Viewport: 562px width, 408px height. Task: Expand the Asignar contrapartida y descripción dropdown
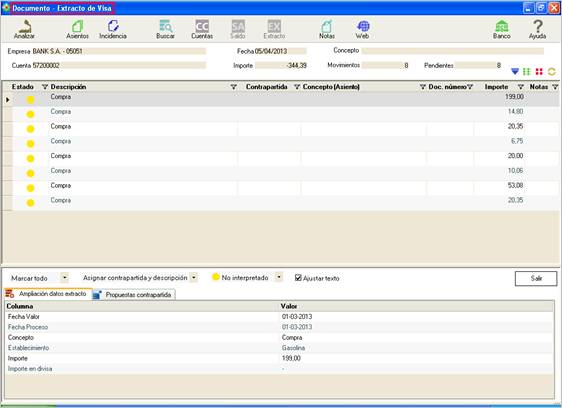pyautogui.click(x=194, y=277)
